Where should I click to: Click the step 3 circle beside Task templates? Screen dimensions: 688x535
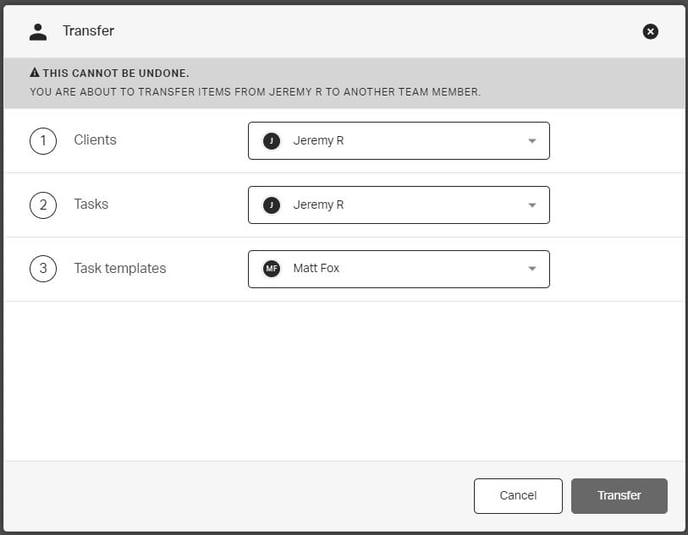click(43, 269)
